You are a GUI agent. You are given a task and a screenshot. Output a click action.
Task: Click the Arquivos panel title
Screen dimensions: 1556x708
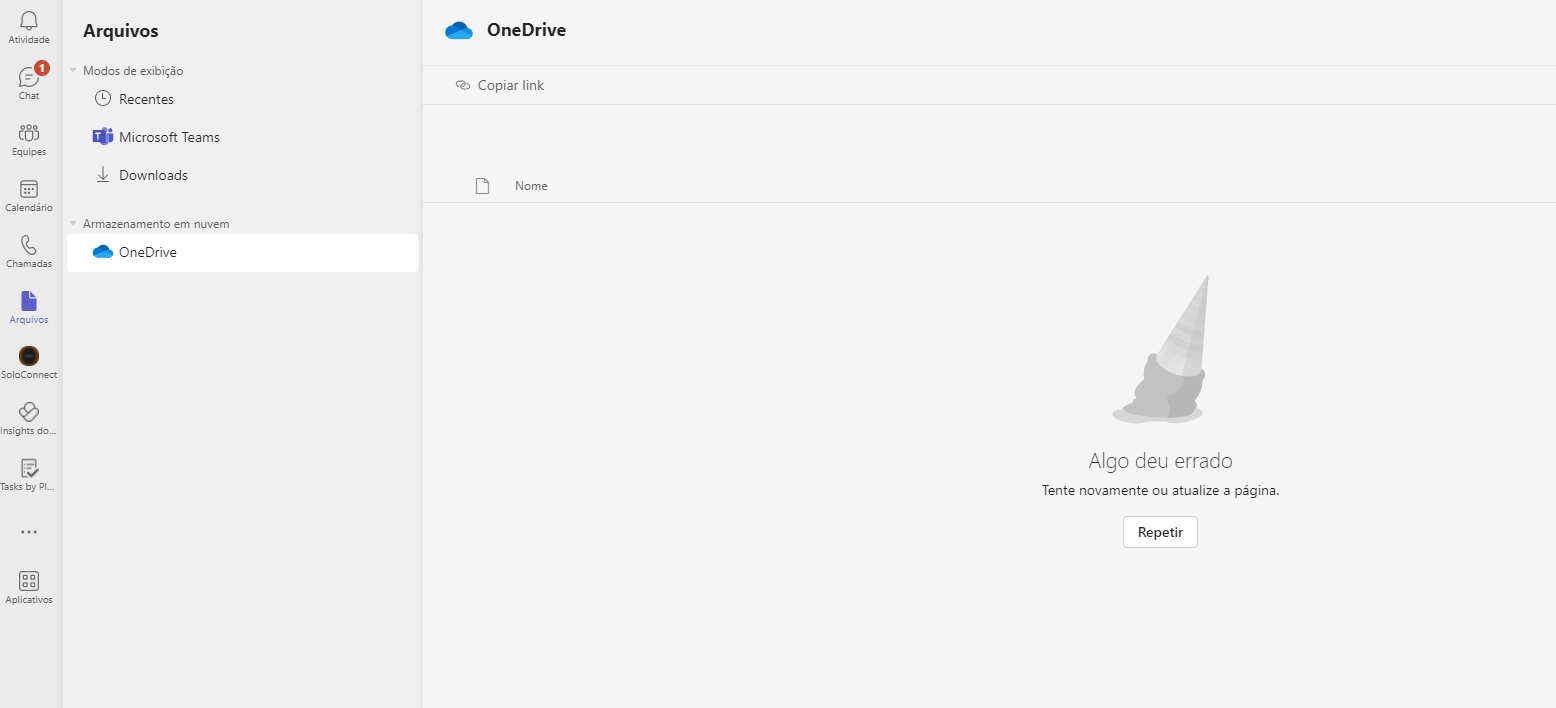tap(121, 31)
